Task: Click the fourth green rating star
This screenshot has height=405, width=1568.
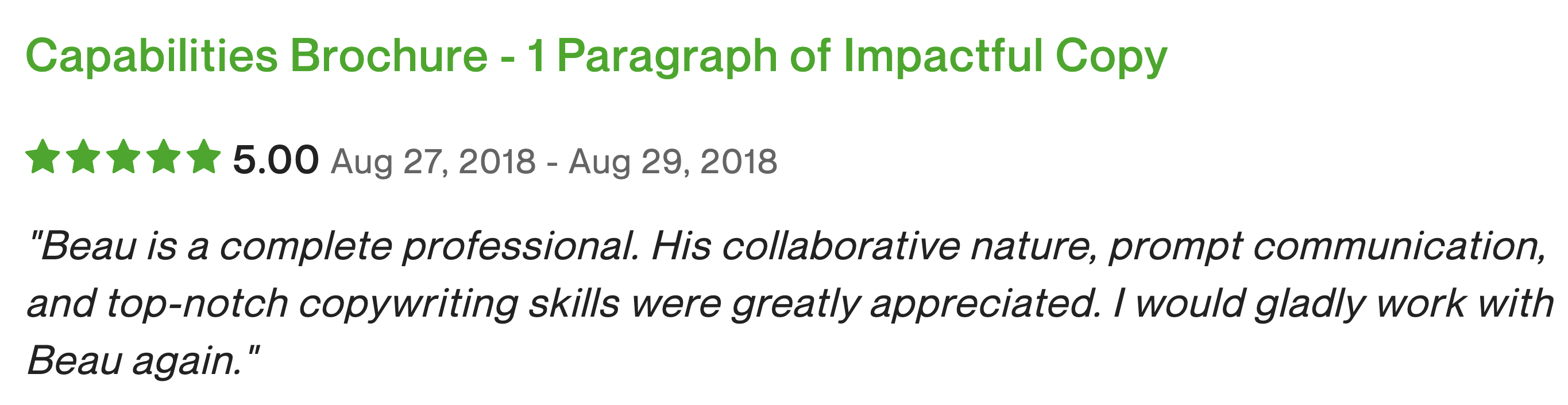Action: 164,157
